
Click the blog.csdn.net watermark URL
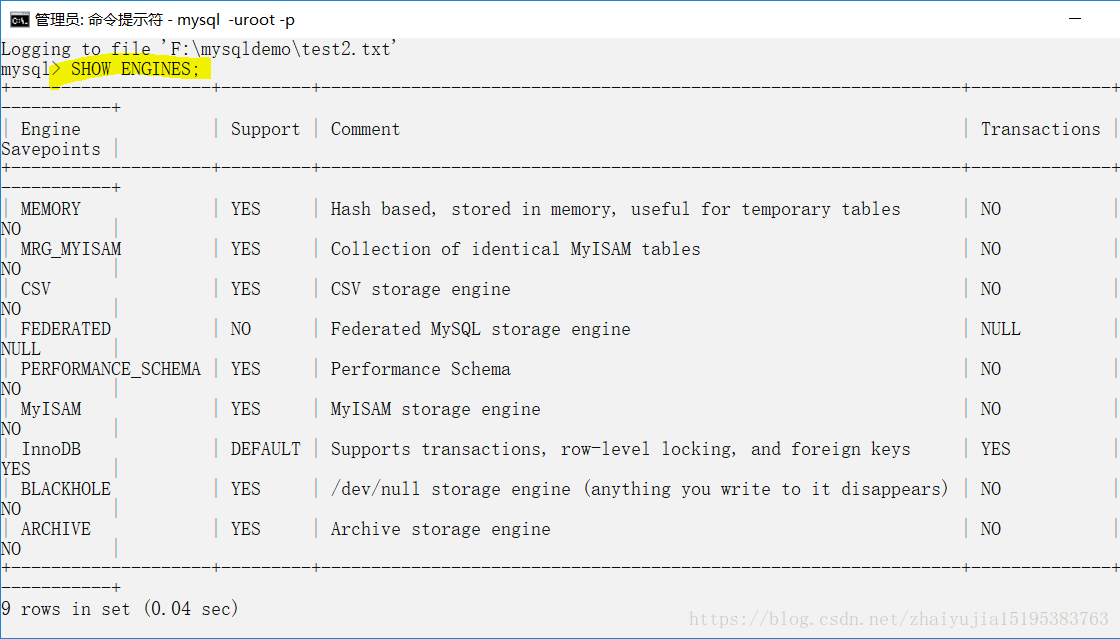pos(898,619)
